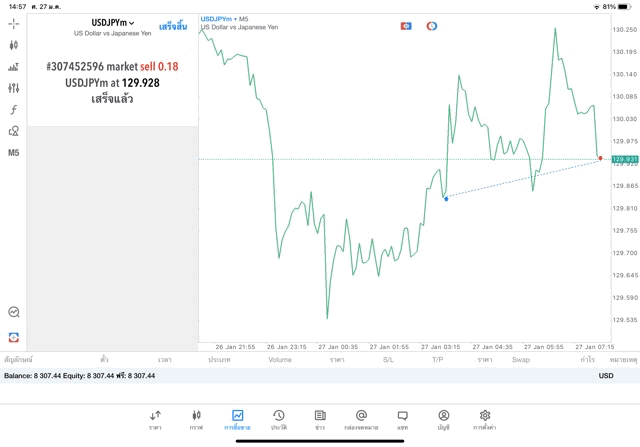This screenshot has height=447, width=640.
Task: Click the USDJPYm • M5 chart title
Action: click(x=224, y=19)
